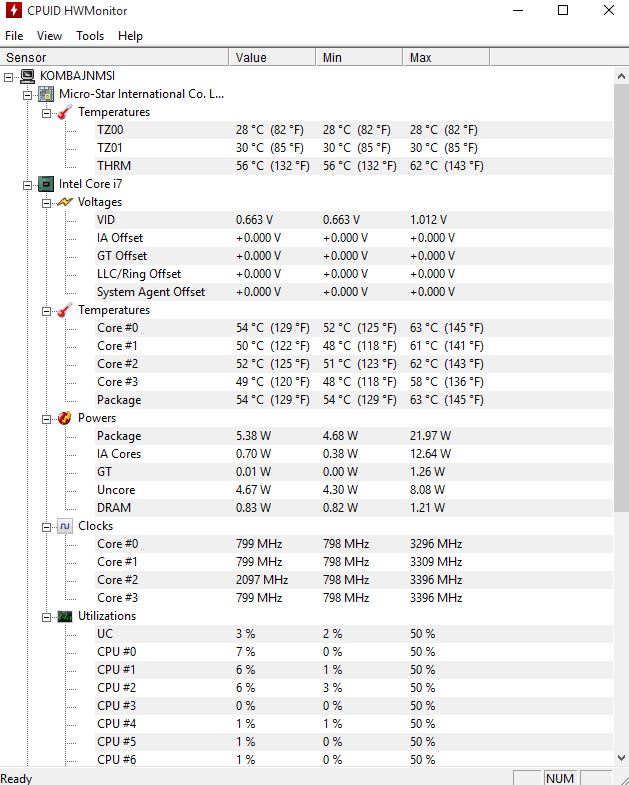Click the Clocks waveform icon
Viewport: 629px width, 785px height.
[x=65, y=526]
